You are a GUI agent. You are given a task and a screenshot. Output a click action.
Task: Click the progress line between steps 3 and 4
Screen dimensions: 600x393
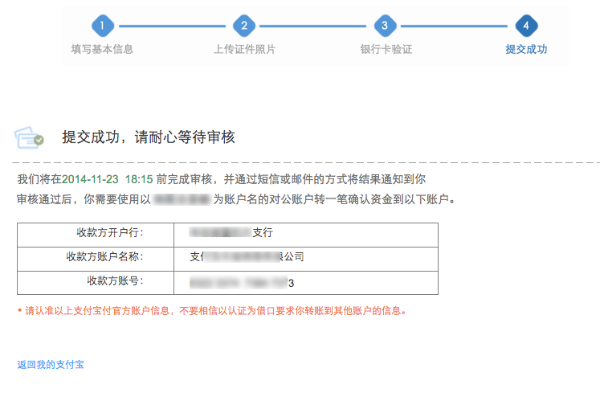[x=454, y=26]
